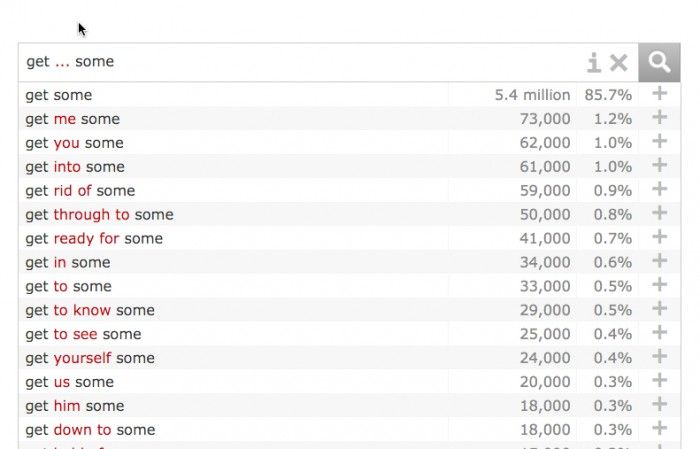Click plus icon beside "get into some"
700x449 pixels.
[x=659, y=166]
